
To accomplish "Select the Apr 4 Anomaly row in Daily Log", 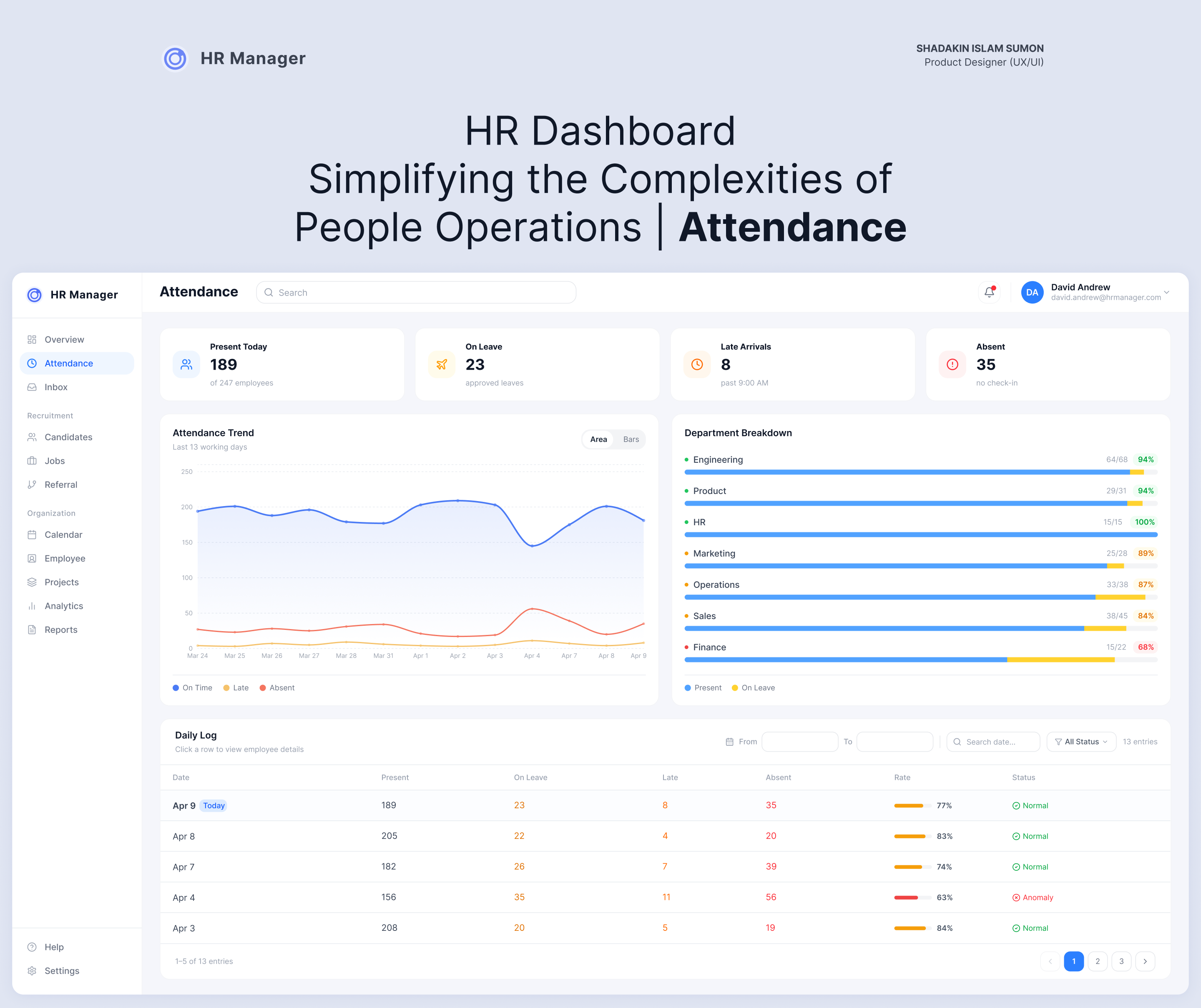I will [572, 897].
